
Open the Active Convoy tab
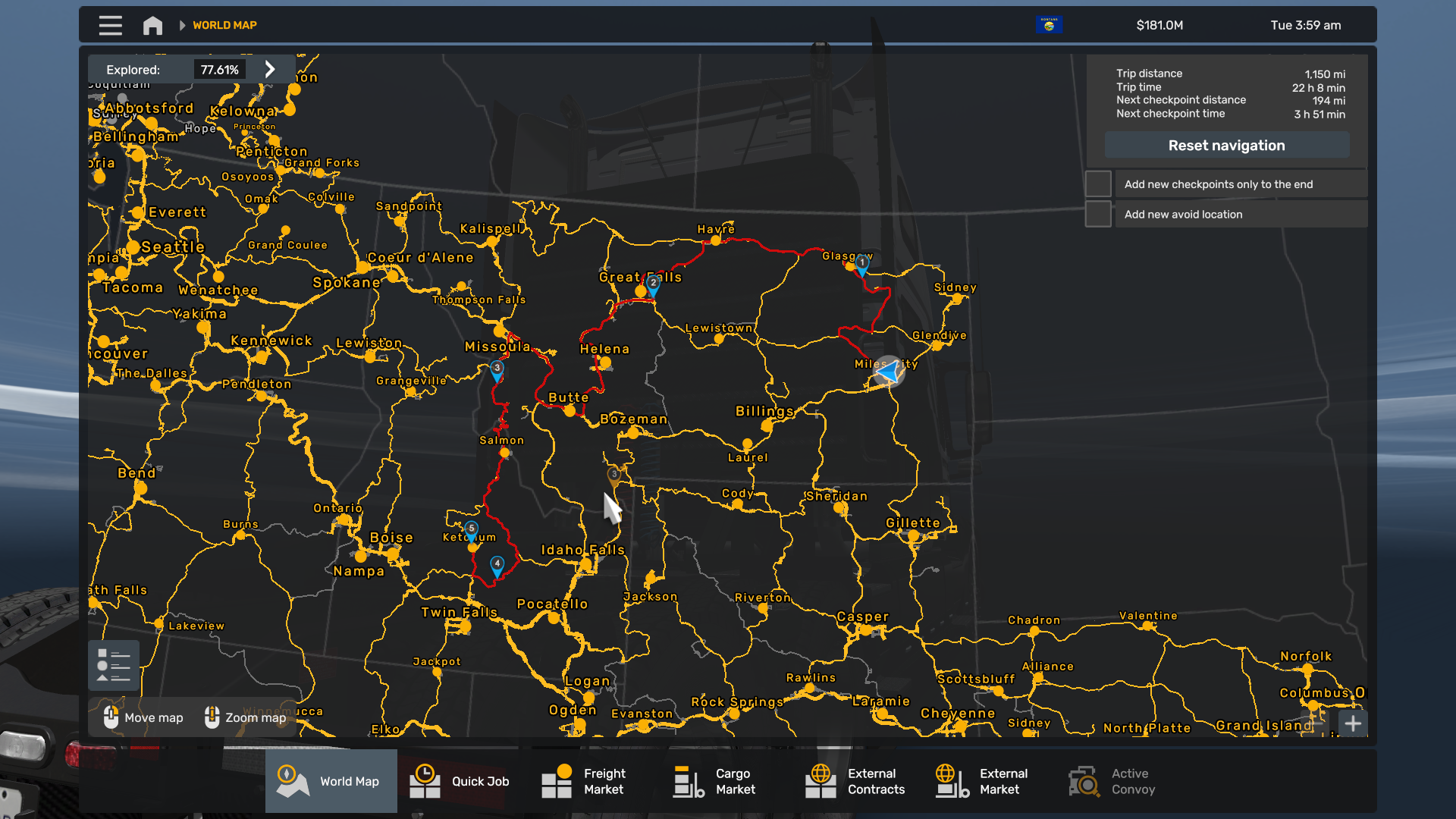[1123, 781]
